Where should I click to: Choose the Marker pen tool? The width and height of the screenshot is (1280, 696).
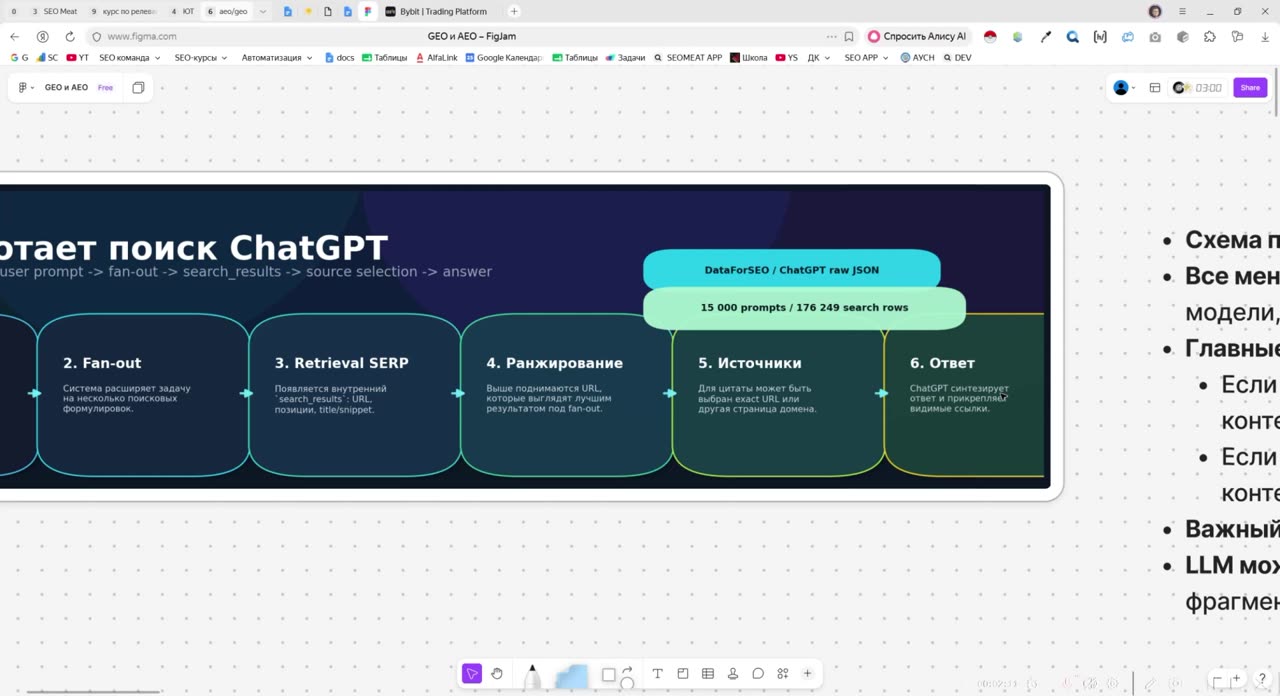point(532,676)
